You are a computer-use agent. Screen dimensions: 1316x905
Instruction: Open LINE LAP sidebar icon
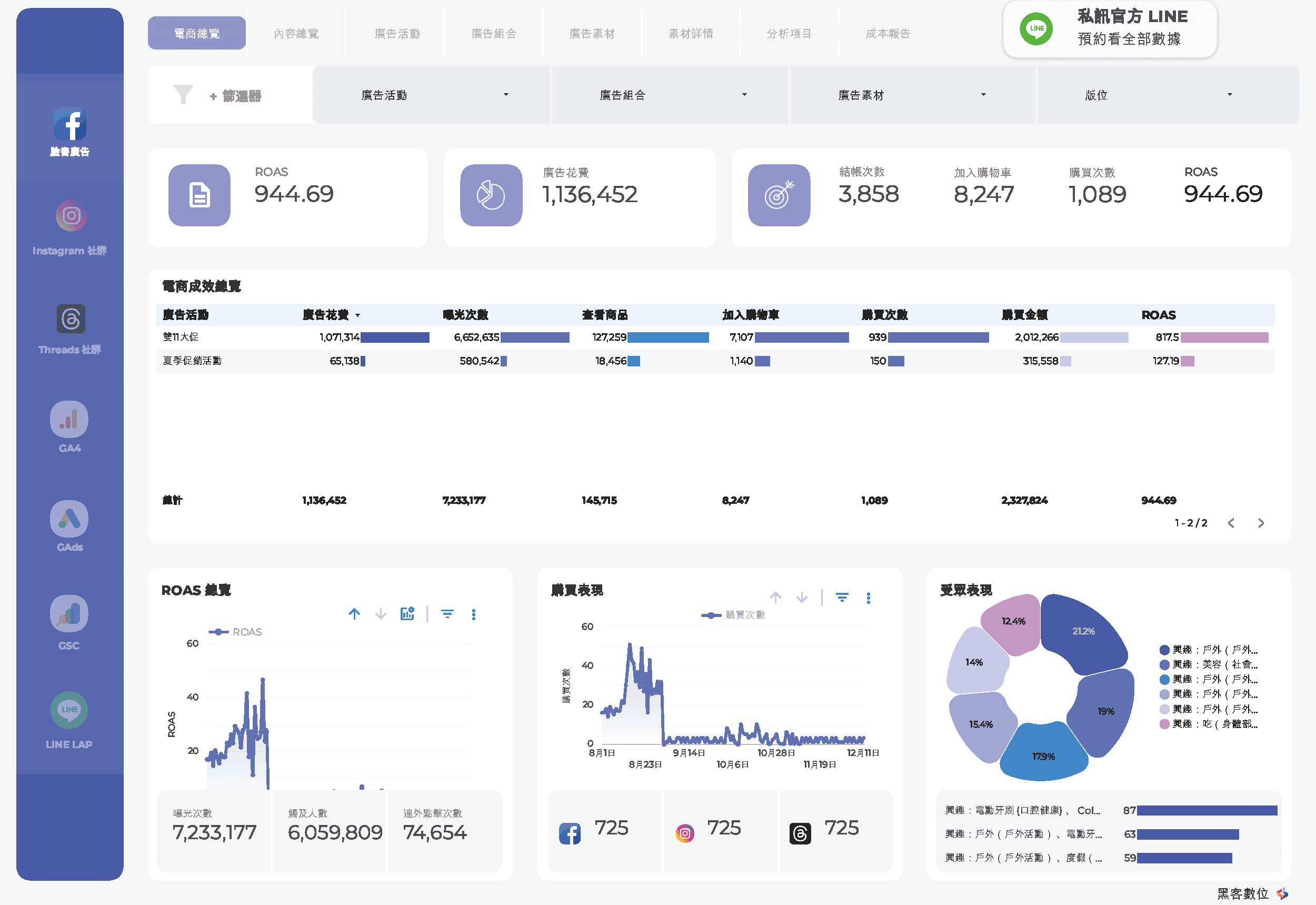[x=69, y=710]
